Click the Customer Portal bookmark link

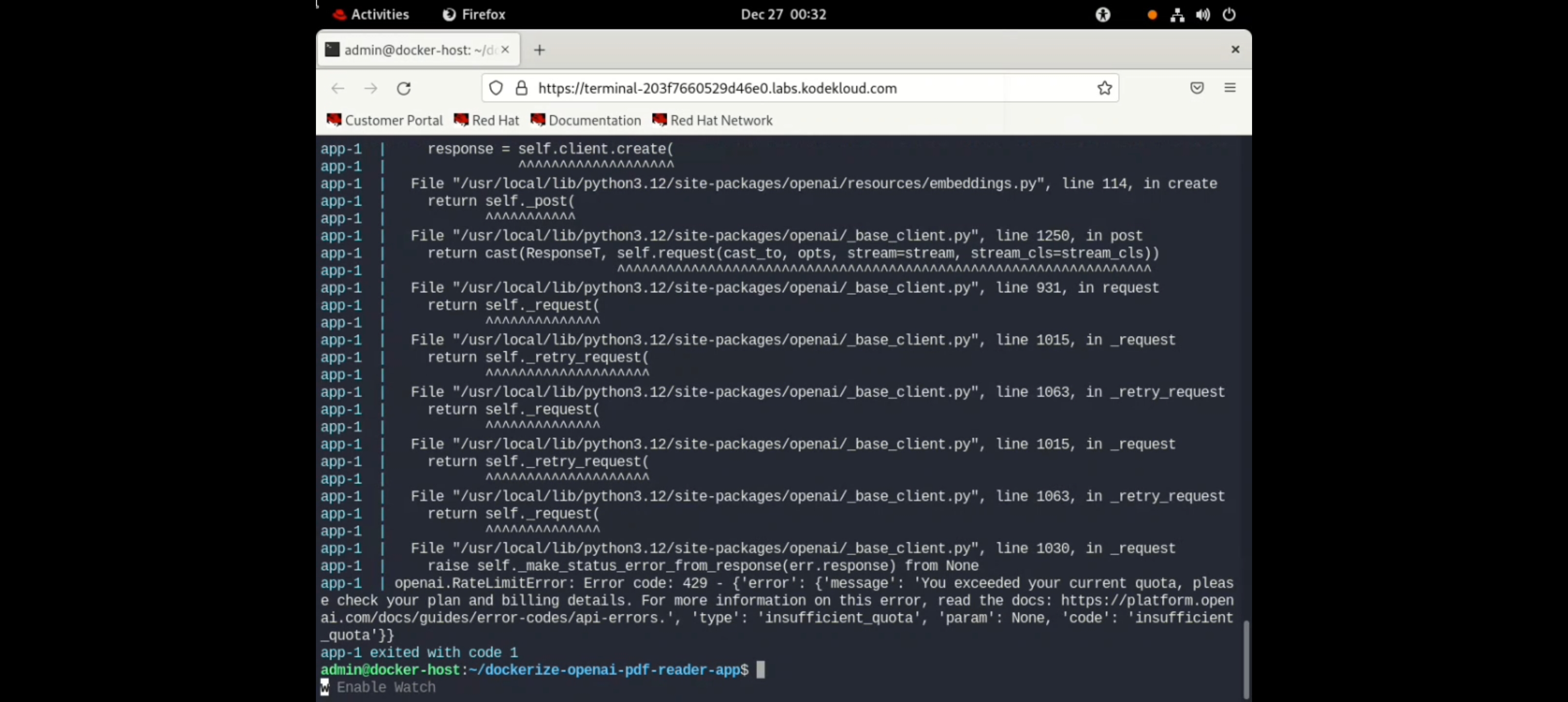(x=384, y=120)
